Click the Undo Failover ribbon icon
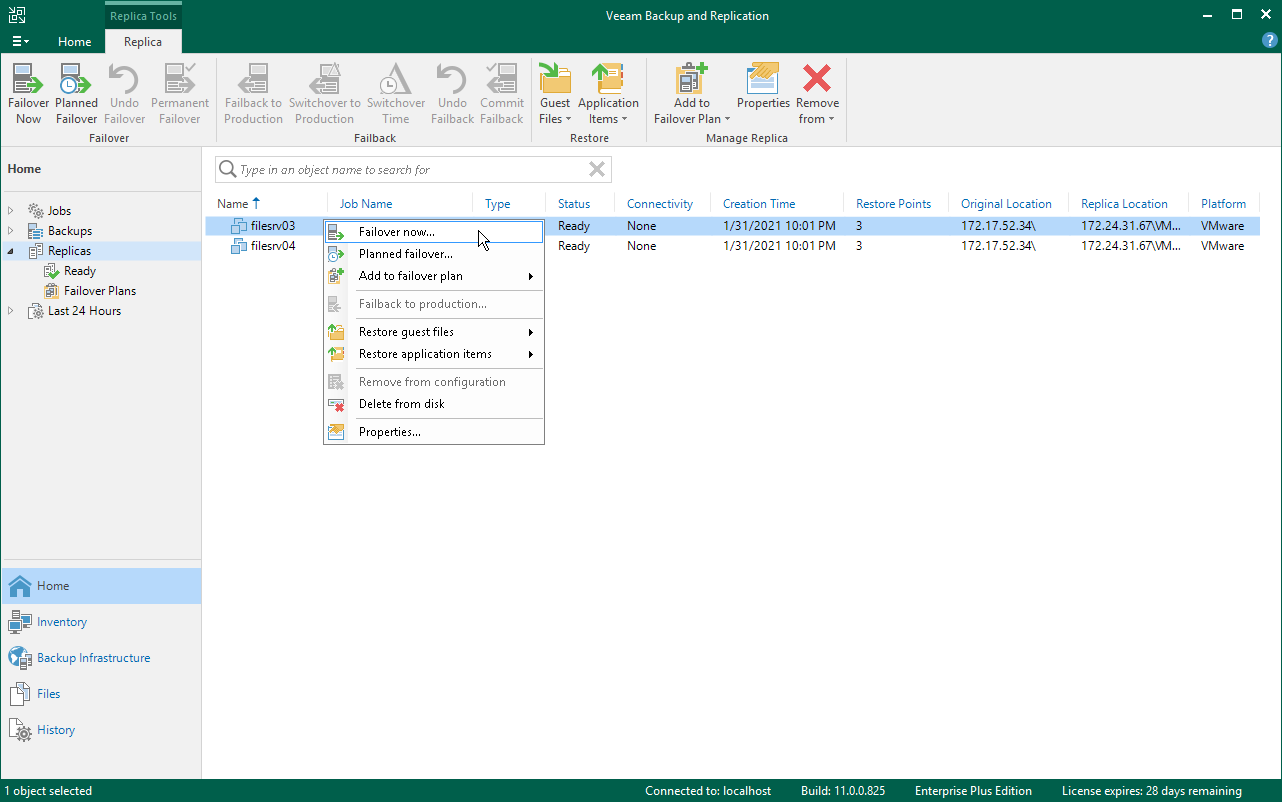Image resolution: width=1282 pixels, height=802 pixels. pyautogui.click(x=124, y=79)
